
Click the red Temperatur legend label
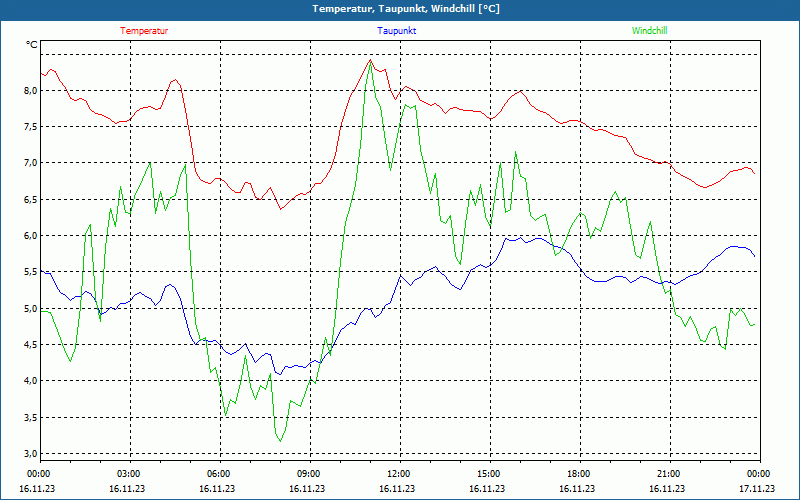[x=144, y=31]
